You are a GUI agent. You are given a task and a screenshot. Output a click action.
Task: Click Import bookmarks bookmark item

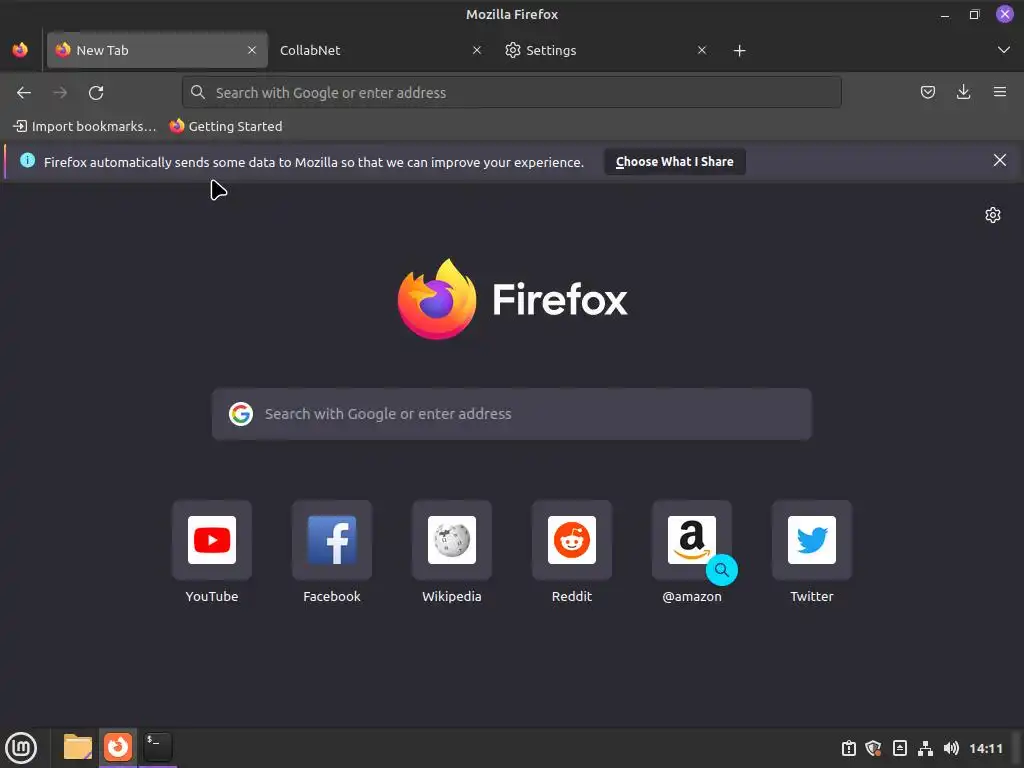click(x=85, y=126)
